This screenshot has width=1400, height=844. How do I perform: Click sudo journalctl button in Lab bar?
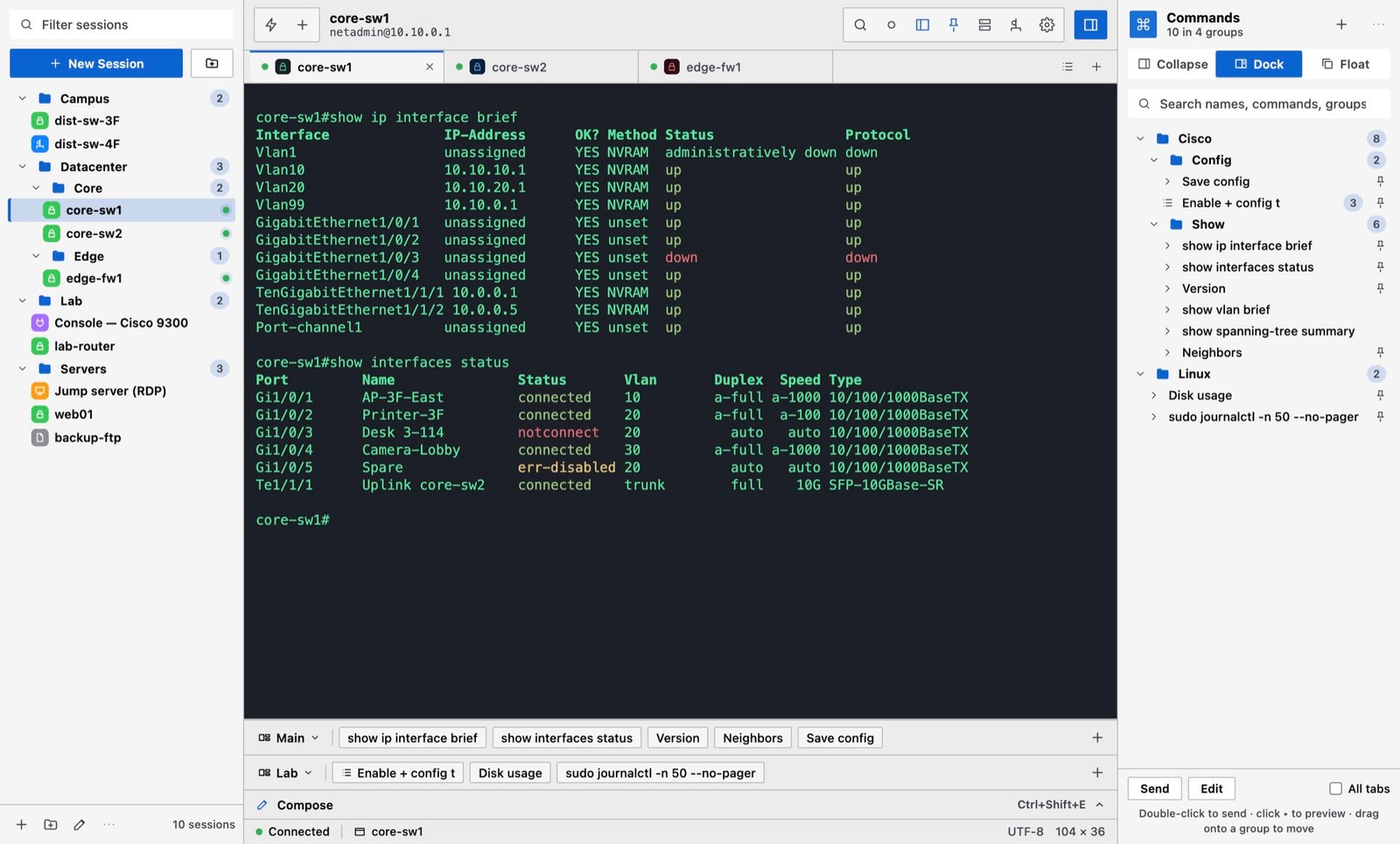(660, 772)
